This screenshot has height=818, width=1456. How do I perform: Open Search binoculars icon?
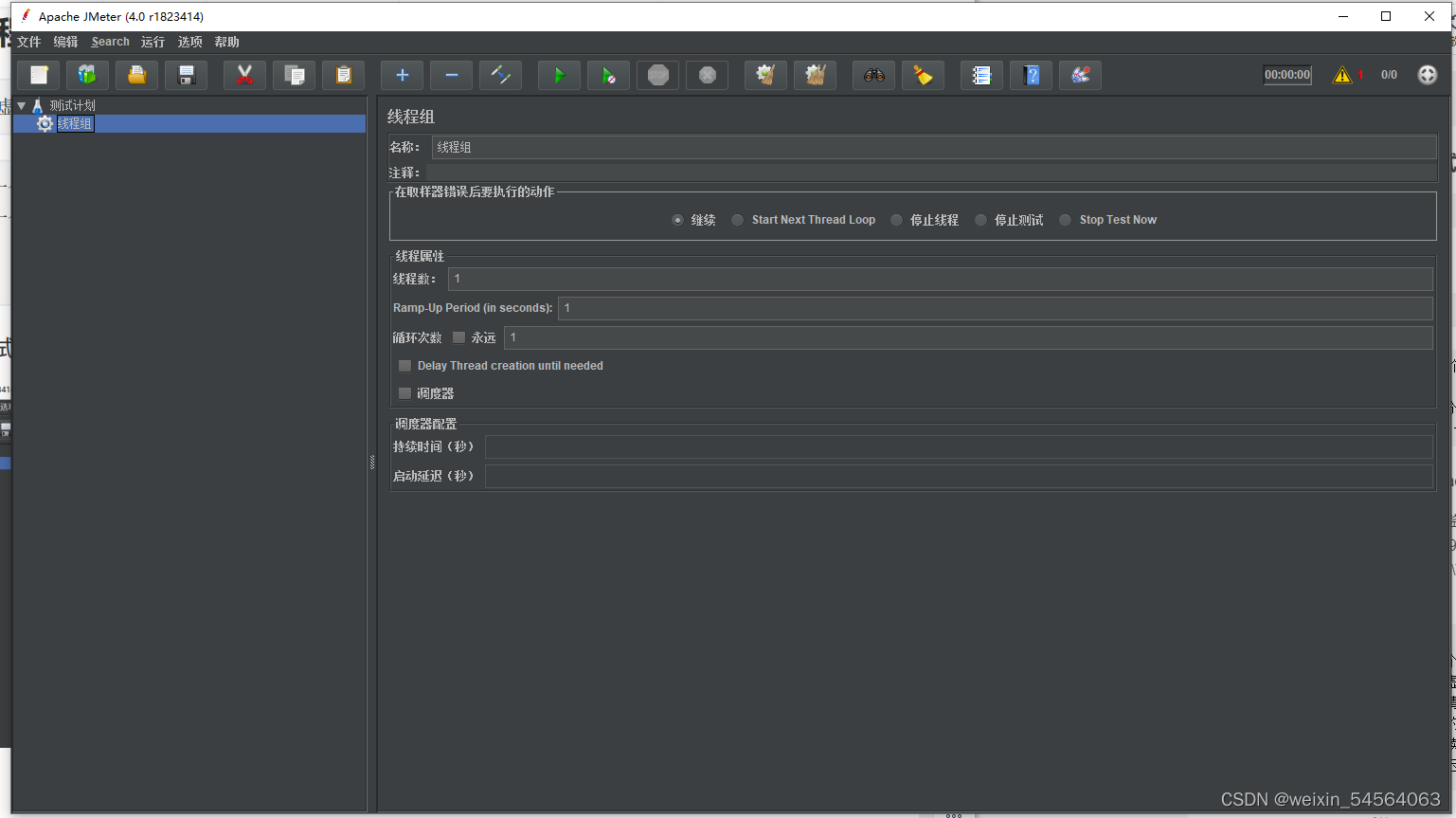(x=873, y=75)
